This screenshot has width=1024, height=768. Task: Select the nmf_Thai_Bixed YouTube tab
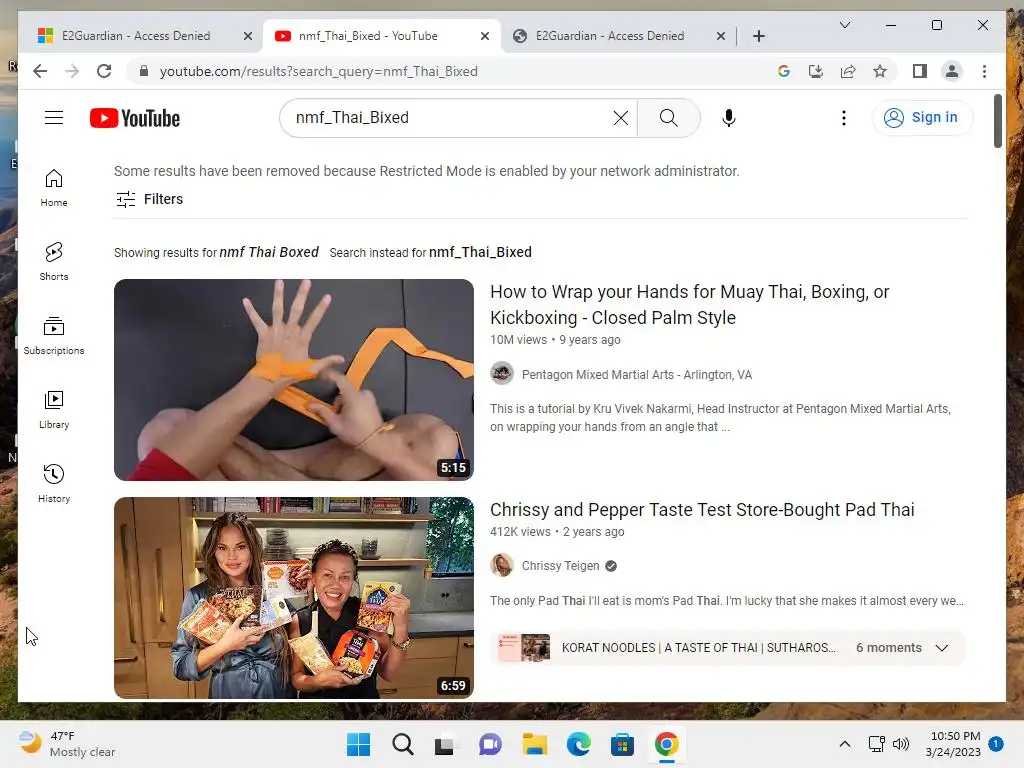(368, 36)
